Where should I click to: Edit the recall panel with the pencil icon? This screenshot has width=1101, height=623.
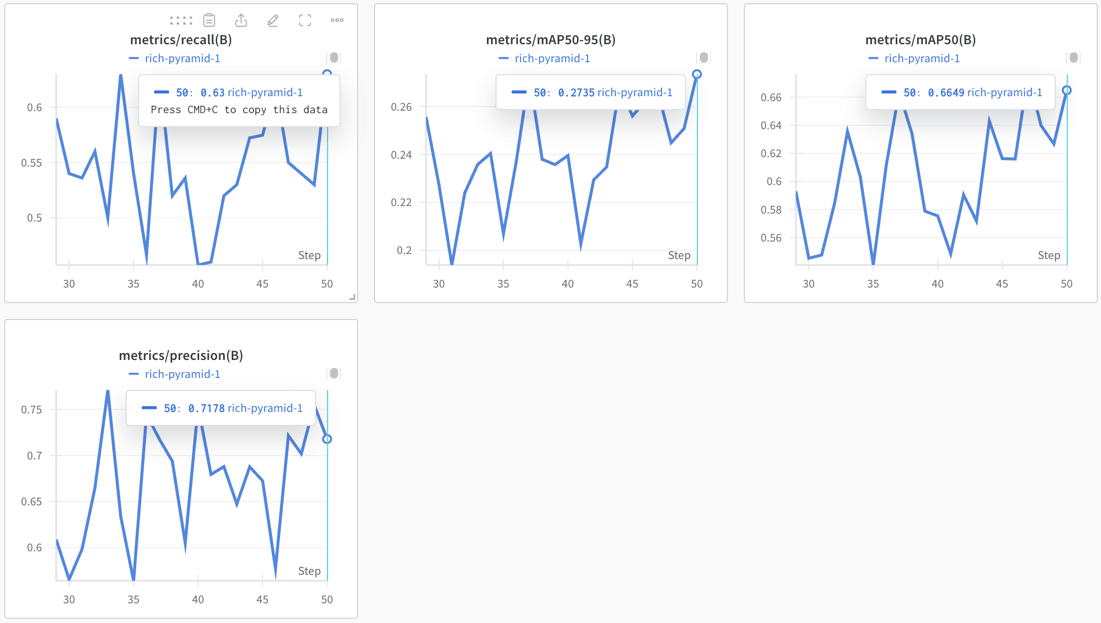[x=273, y=20]
